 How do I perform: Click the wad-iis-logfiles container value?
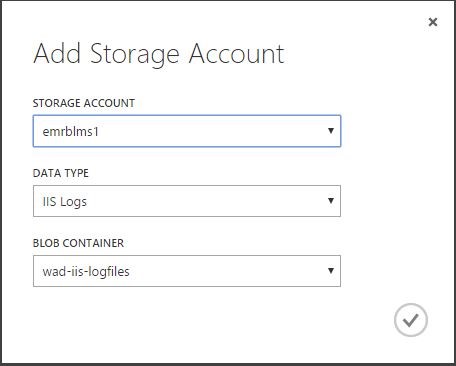click(86, 271)
